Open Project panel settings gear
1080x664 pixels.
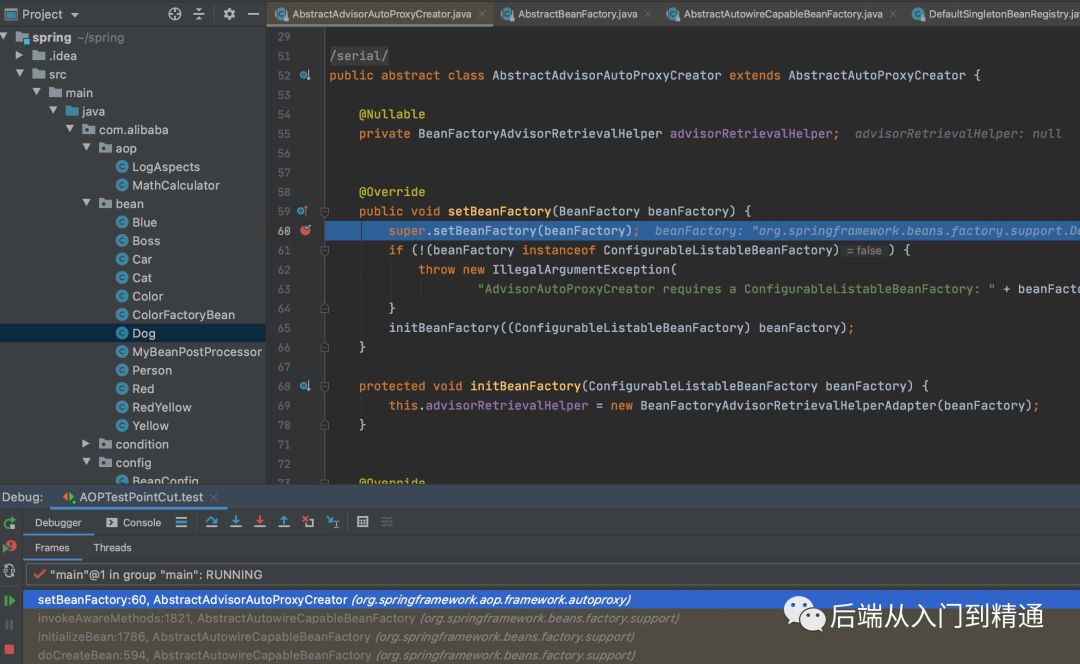pos(229,14)
